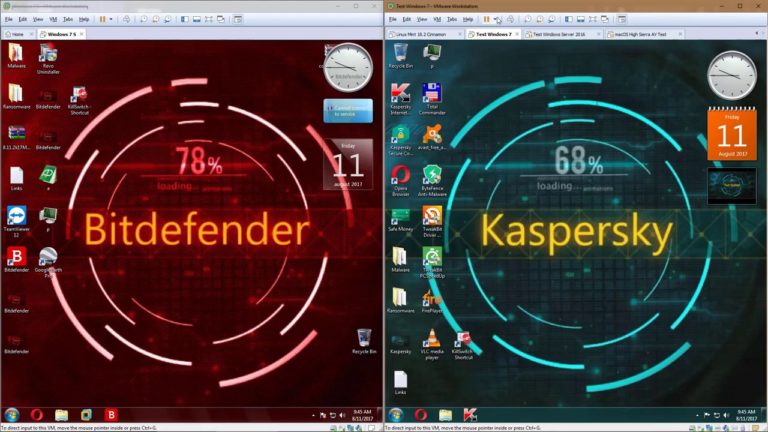768x432 pixels.
Task: Open Help menu in right VMware window
Action: (x=468, y=19)
